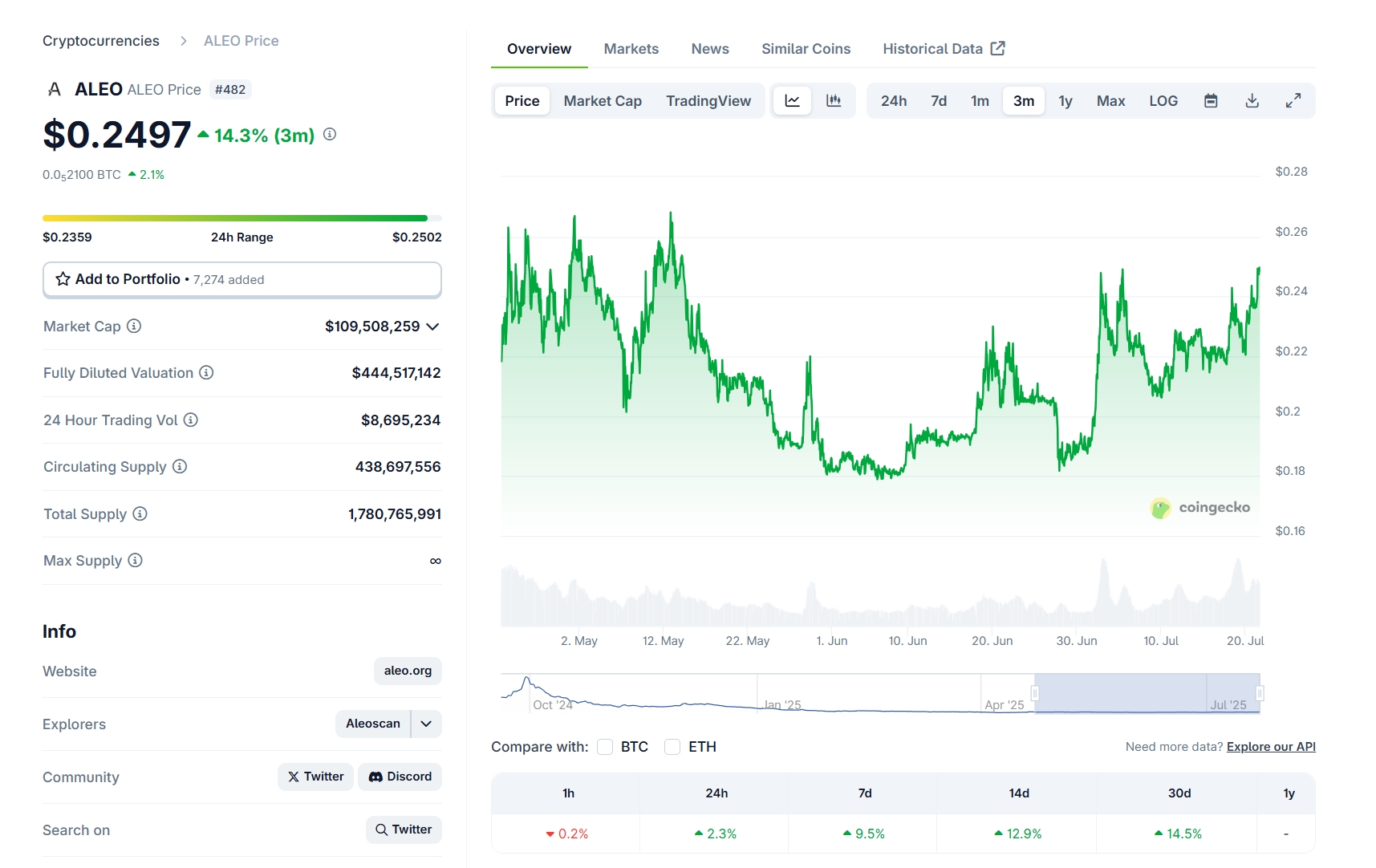The height and width of the screenshot is (868, 1376).
Task: Open info icon for Circulating Supply
Action: click(x=180, y=466)
